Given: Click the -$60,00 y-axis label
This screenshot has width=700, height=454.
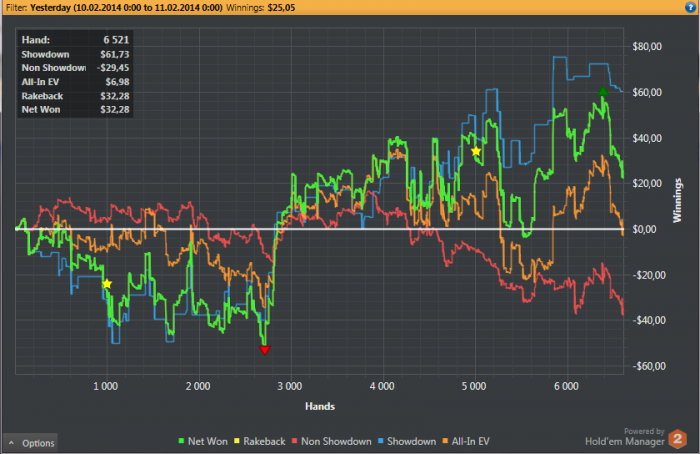Looking at the screenshot, I should (x=649, y=367).
